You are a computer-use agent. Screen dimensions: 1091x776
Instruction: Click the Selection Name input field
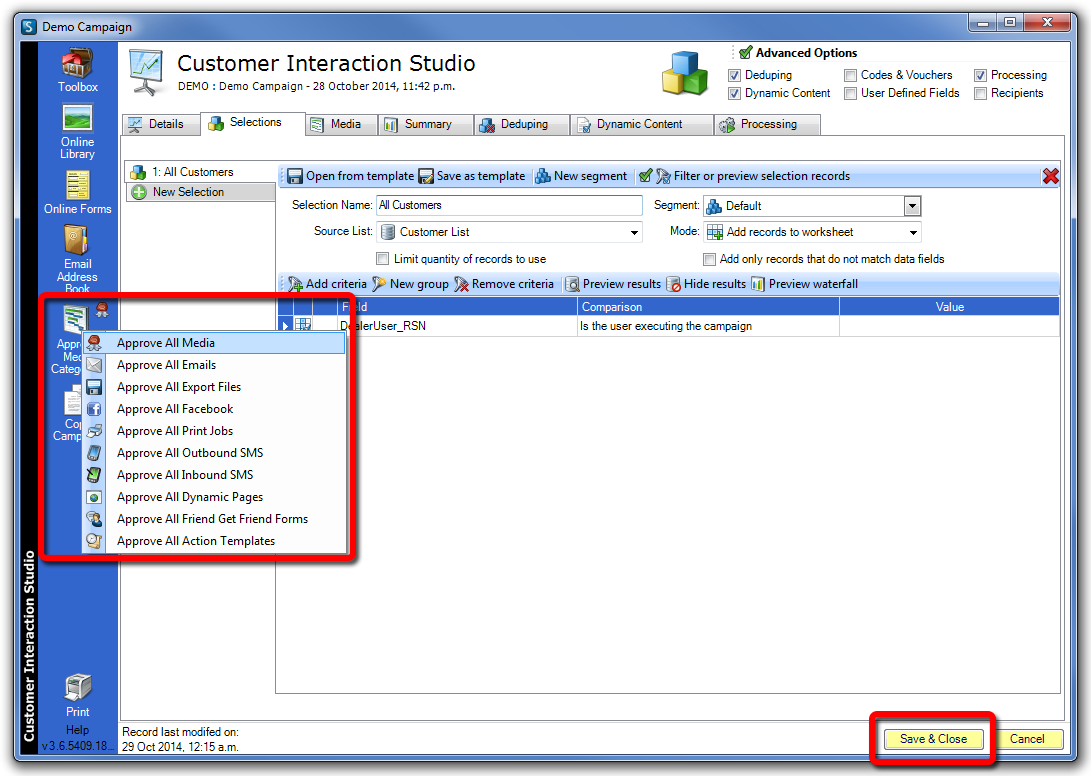click(509, 205)
